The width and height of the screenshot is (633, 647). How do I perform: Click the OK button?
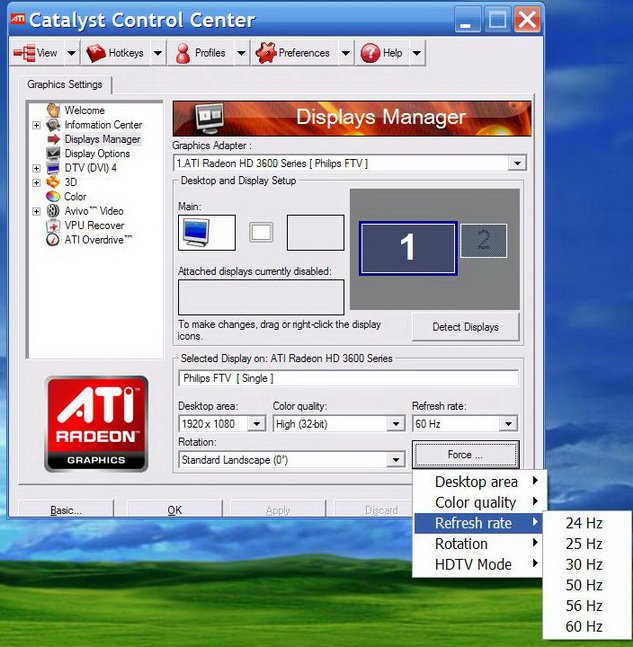(x=175, y=510)
